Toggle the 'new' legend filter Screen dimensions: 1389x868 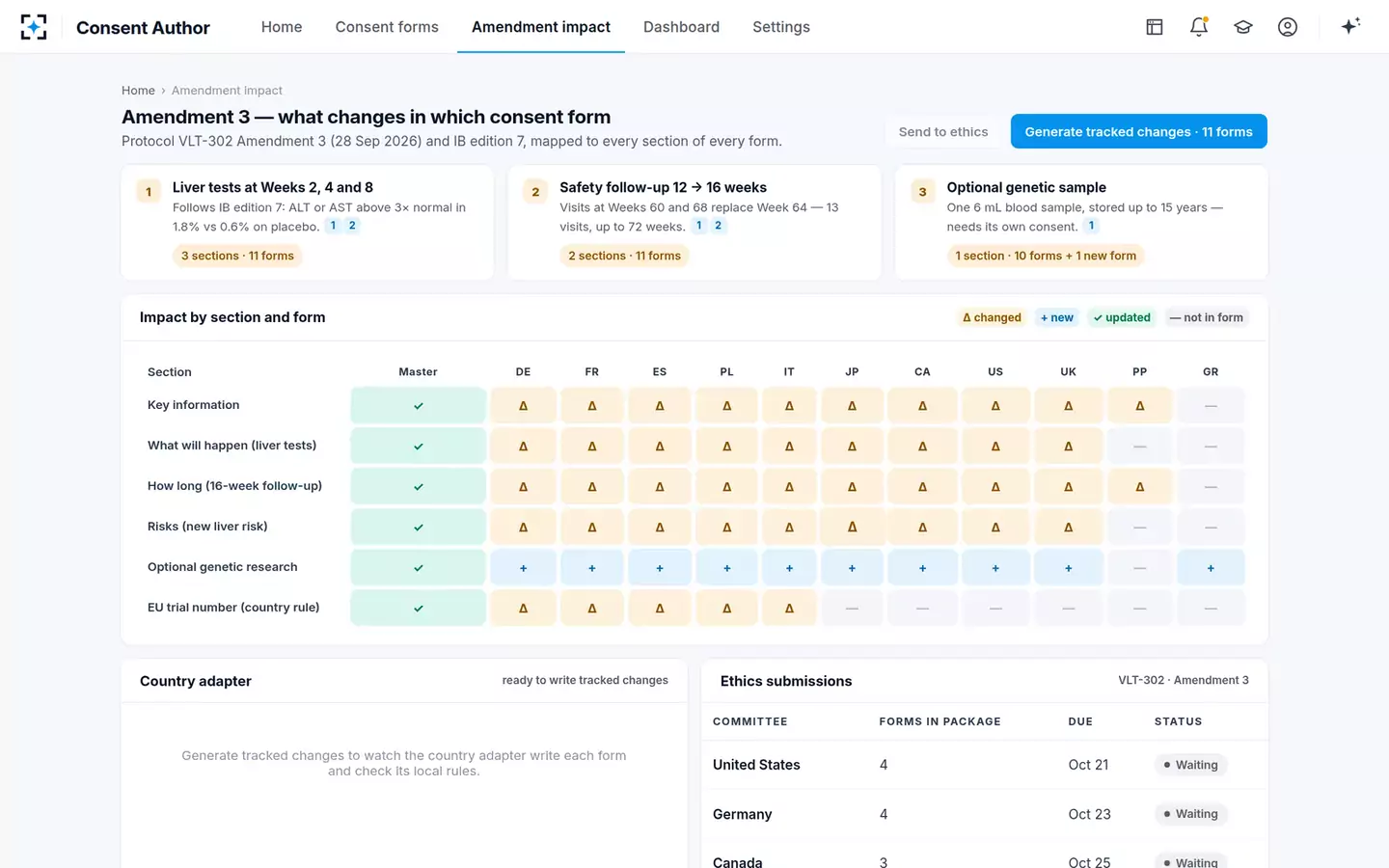(1057, 317)
